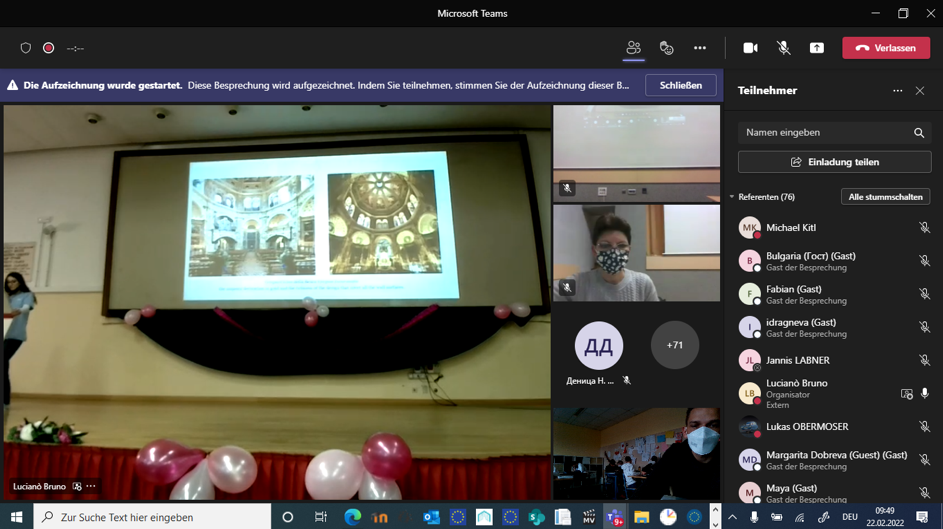
Task: Toggle the camera on or off
Action: tap(750, 48)
